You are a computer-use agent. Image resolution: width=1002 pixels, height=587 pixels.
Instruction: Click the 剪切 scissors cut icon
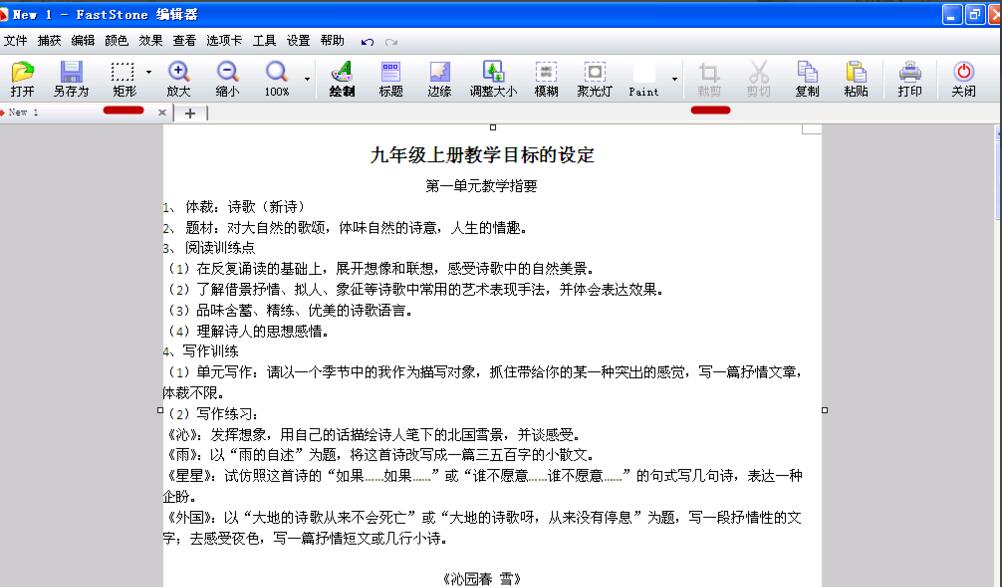758,72
